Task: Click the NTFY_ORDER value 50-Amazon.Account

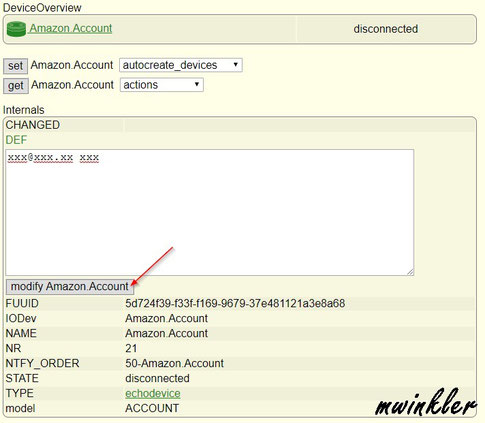Action: coord(174,363)
